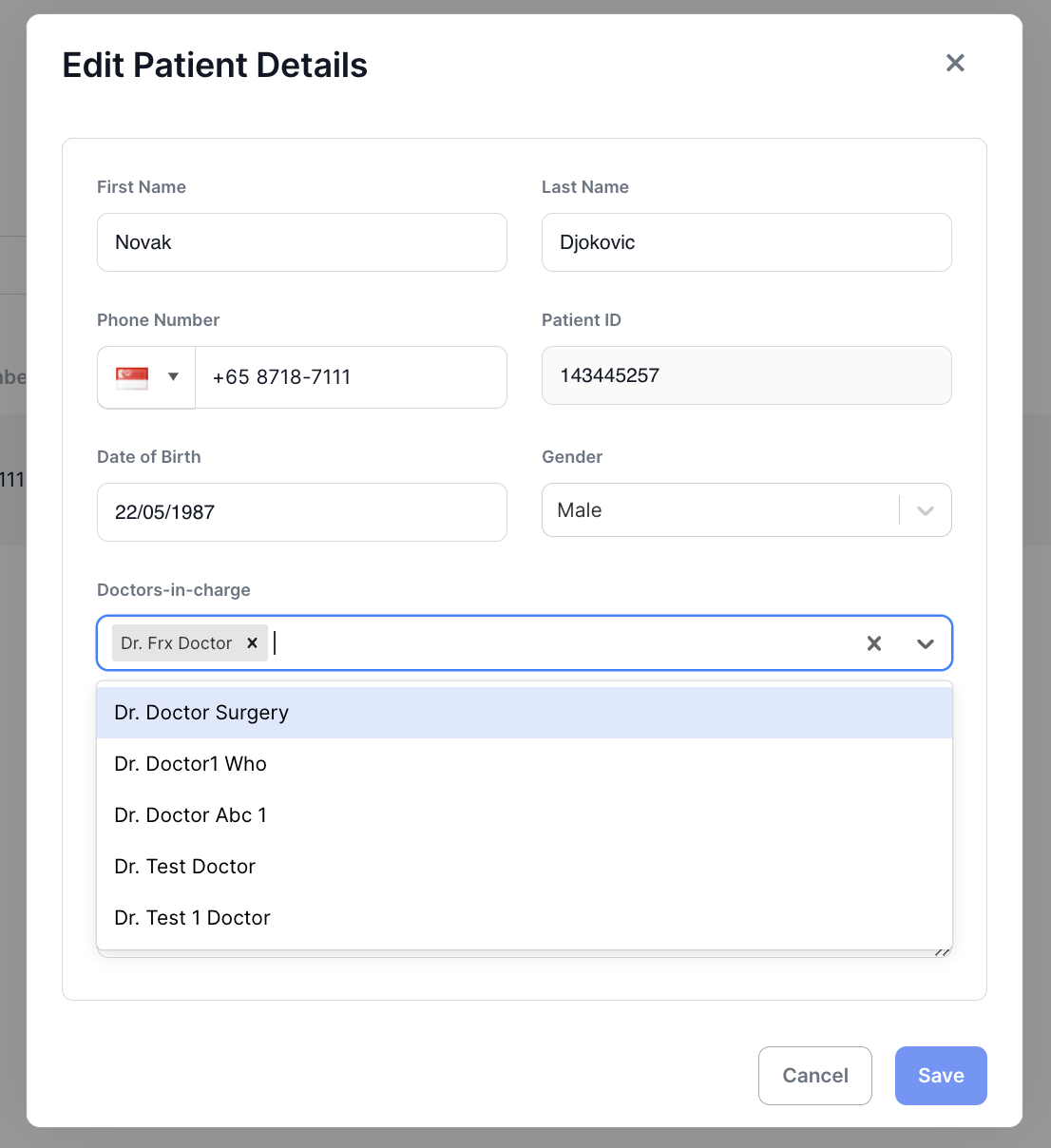The height and width of the screenshot is (1148, 1051).
Task: Remove the Dr. Frx Doctor tag
Action: pos(252,643)
